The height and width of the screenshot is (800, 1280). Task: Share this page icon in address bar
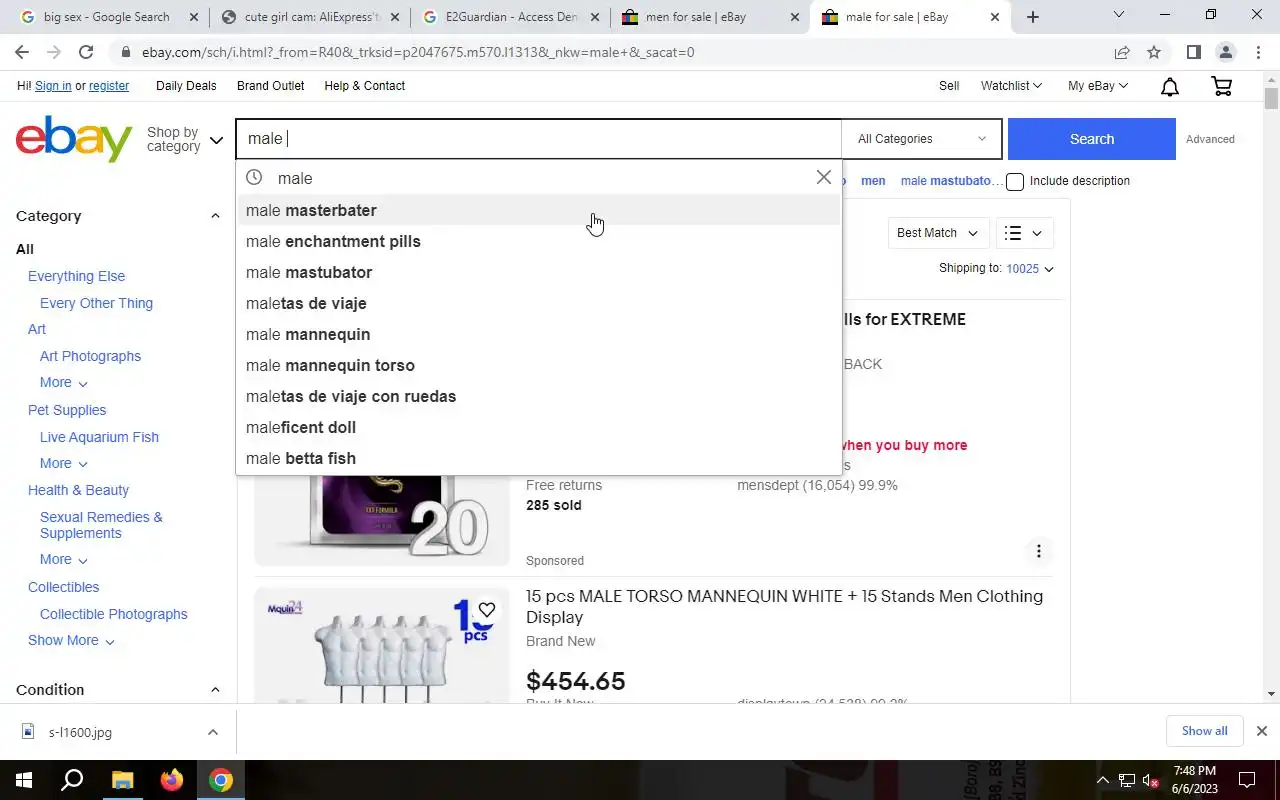pyautogui.click(x=1122, y=52)
